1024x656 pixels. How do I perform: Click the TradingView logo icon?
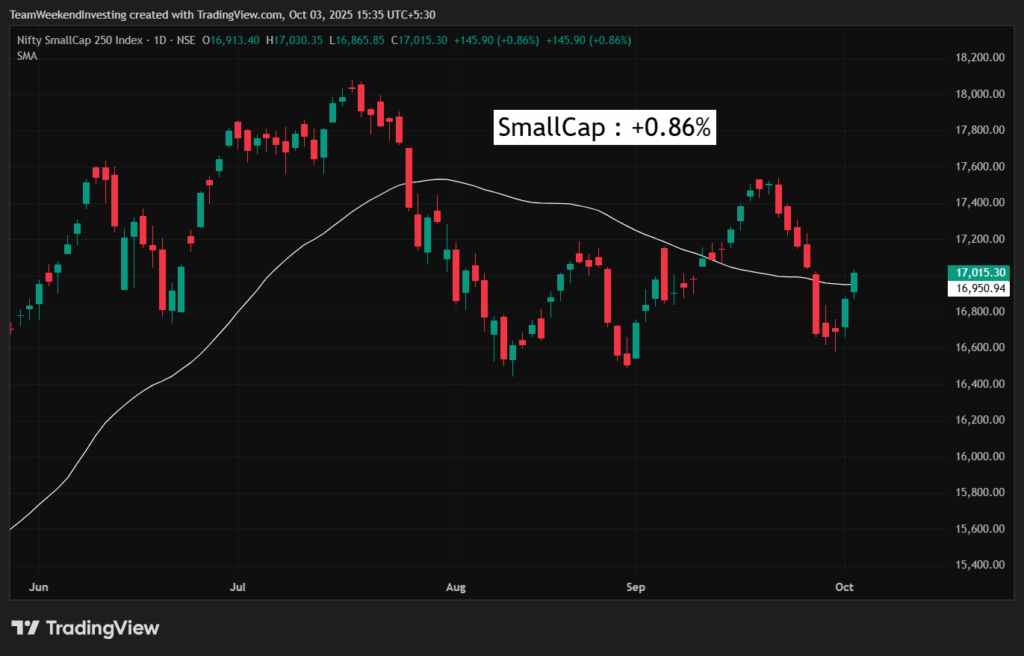tap(26, 628)
